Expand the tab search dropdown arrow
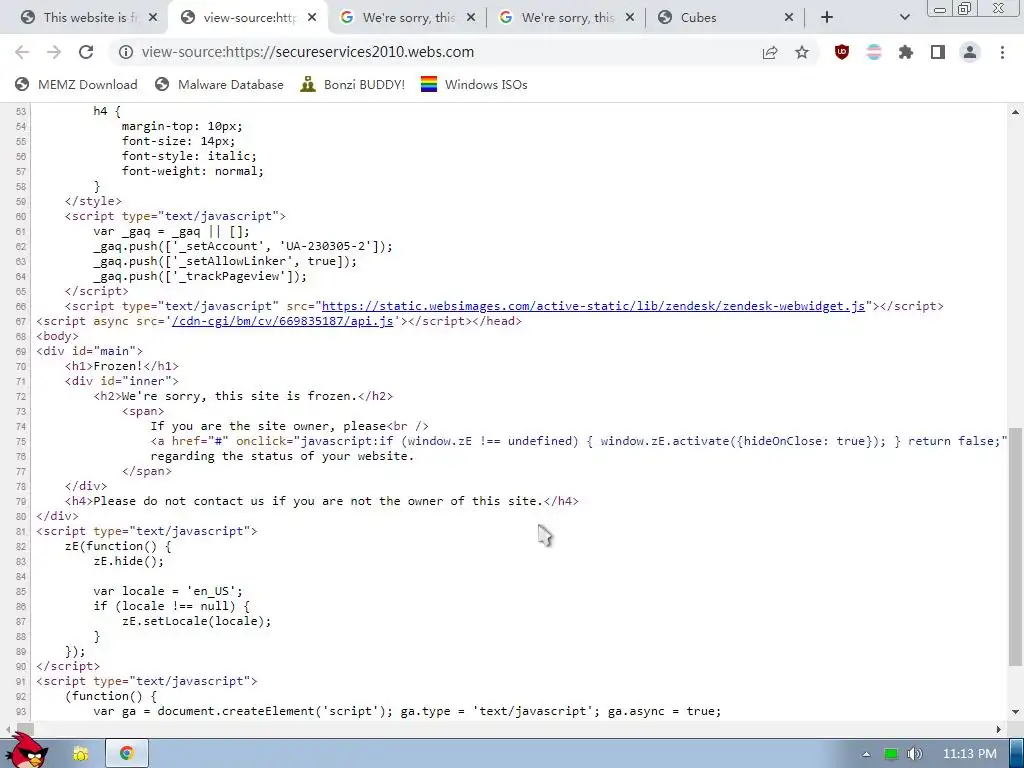The image size is (1024, 768). pos(904,18)
